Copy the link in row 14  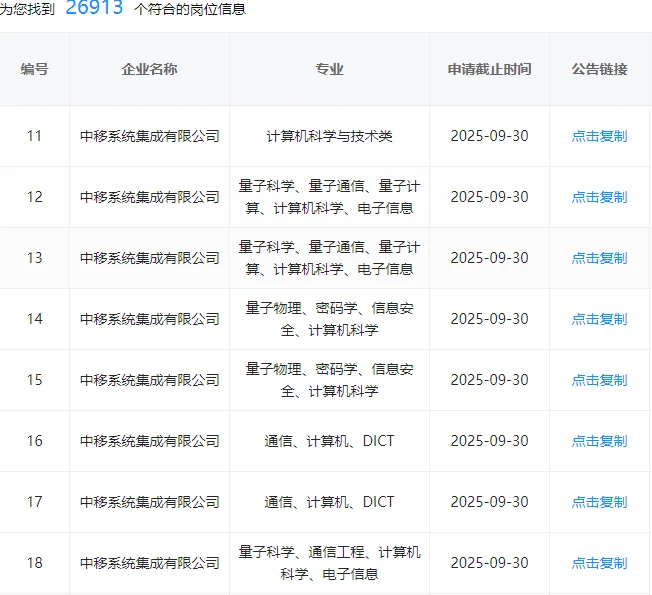[599, 319]
